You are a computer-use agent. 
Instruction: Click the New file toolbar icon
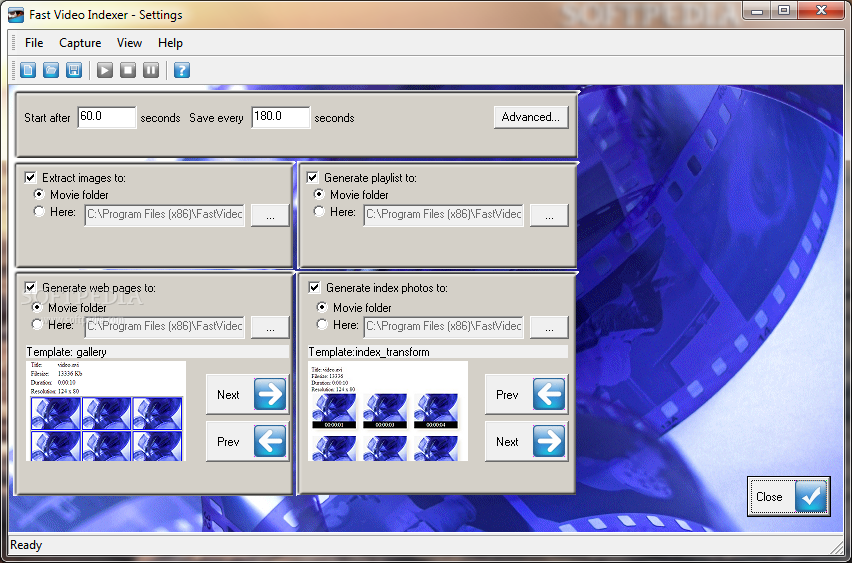click(x=28, y=70)
